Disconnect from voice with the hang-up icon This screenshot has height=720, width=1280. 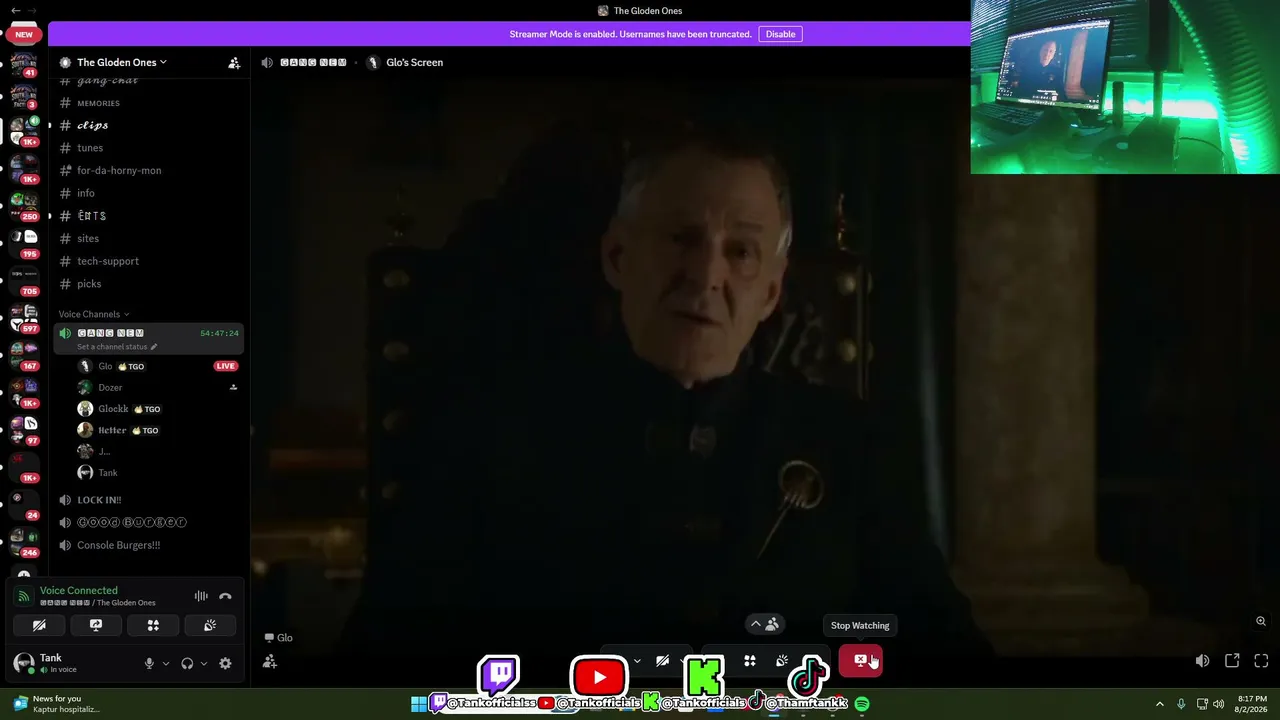coord(225,596)
